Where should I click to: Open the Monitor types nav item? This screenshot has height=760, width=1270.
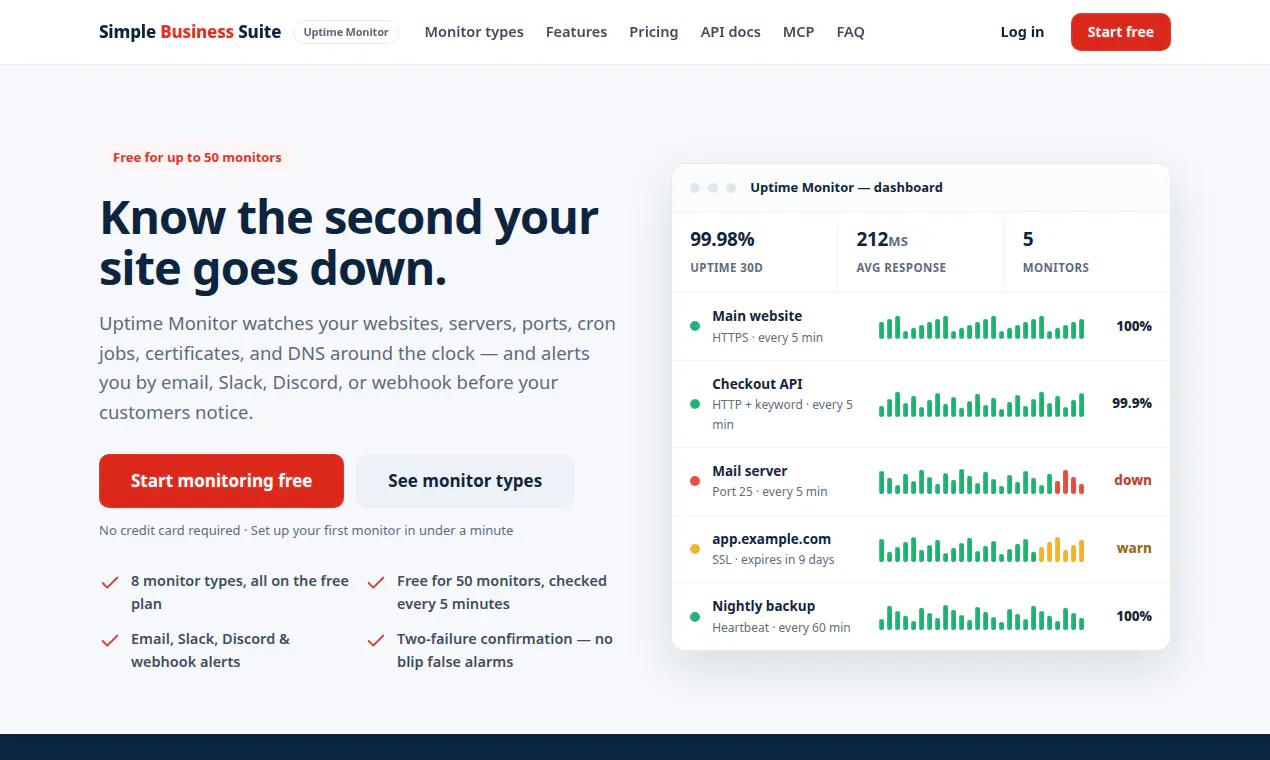(474, 32)
